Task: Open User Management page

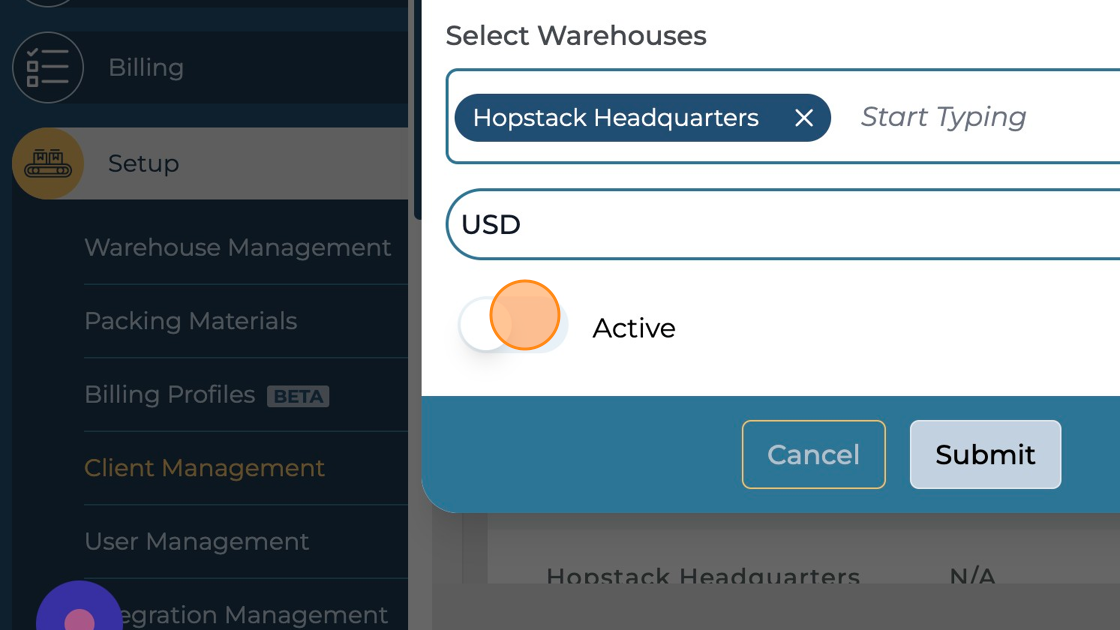Action: tap(197, 542)
